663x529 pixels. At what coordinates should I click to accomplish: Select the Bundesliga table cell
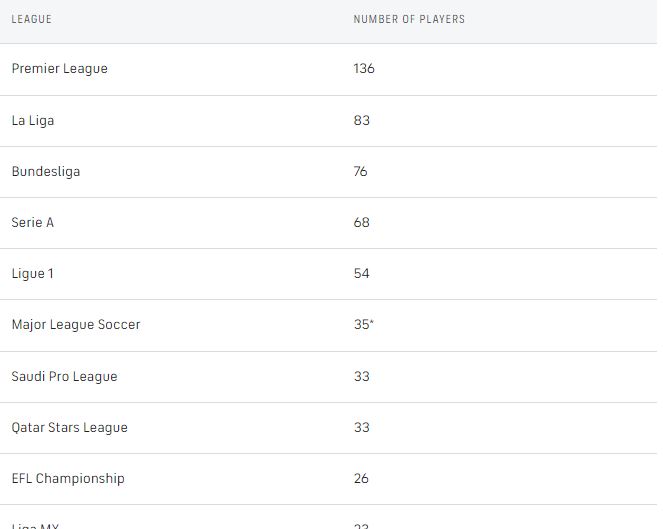(x=46, y=171)
